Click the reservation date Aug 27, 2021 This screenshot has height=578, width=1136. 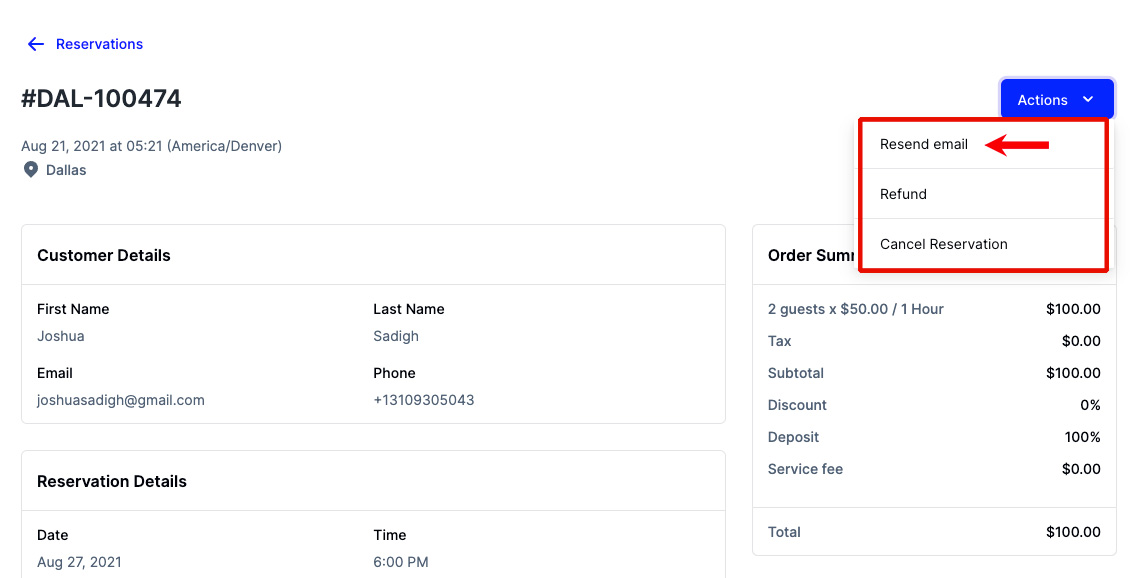pyautogui.click(x=79, y=562)
